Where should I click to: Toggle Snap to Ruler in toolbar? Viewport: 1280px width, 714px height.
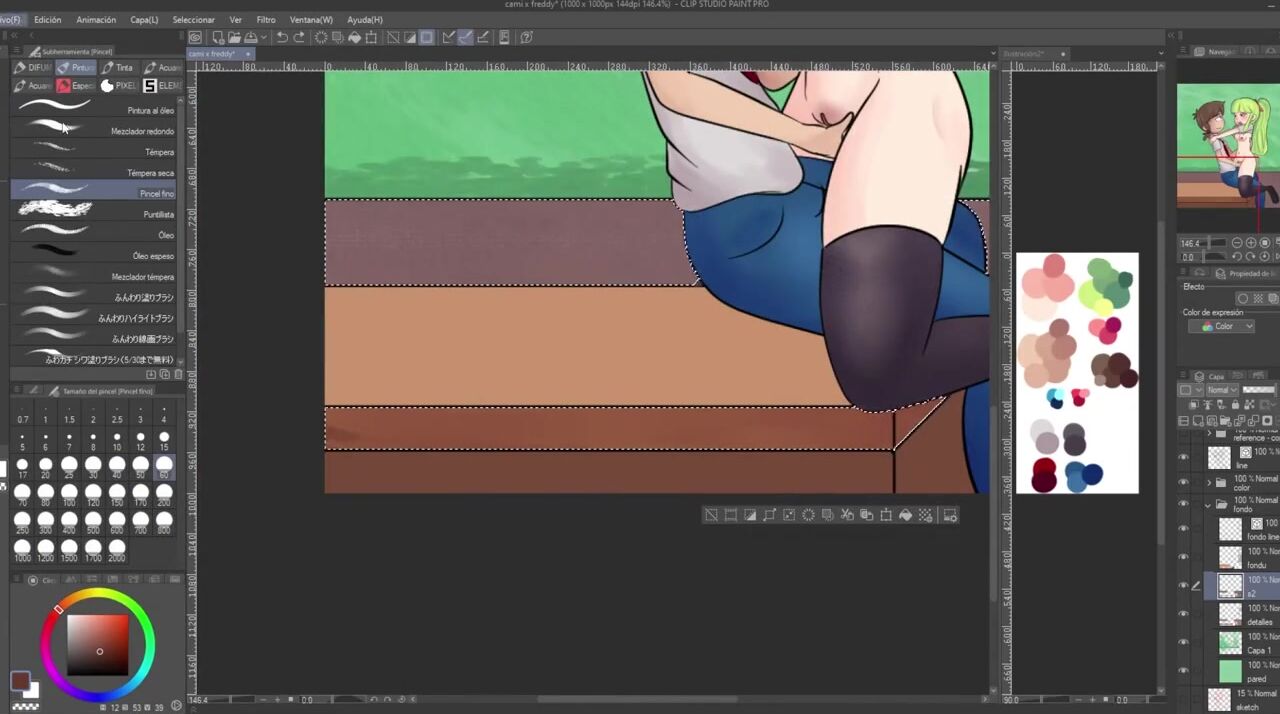click(448, 38)
